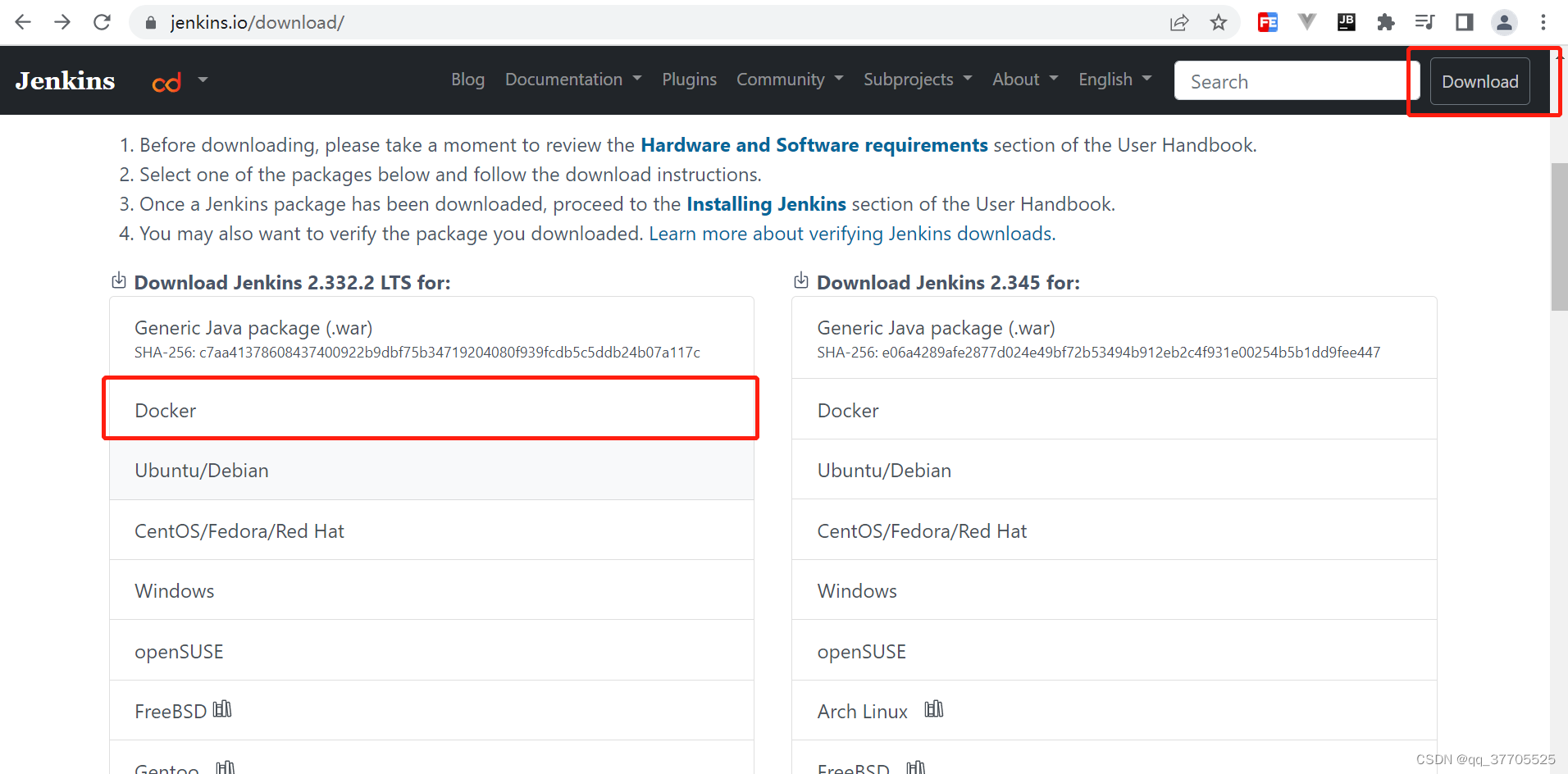Image resolution: width=1568 pixels, height=774 pixels.
Task: Click the address bar URL
Action: click(x=257, y=22)
